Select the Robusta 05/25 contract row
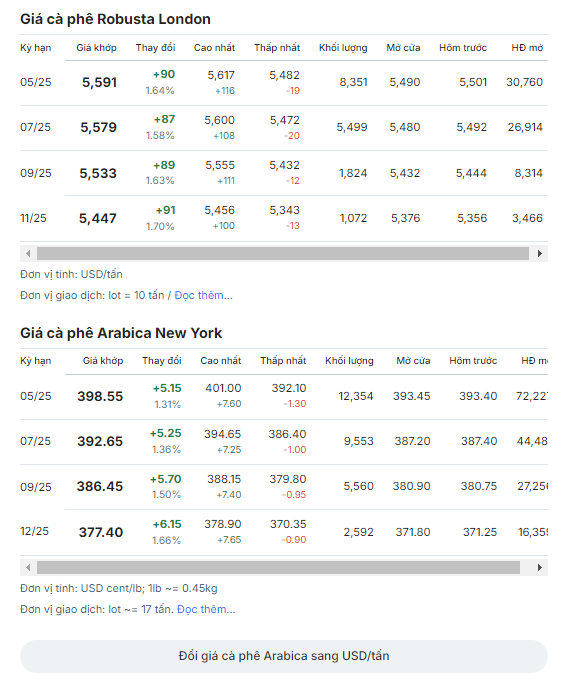 point(286,83)
